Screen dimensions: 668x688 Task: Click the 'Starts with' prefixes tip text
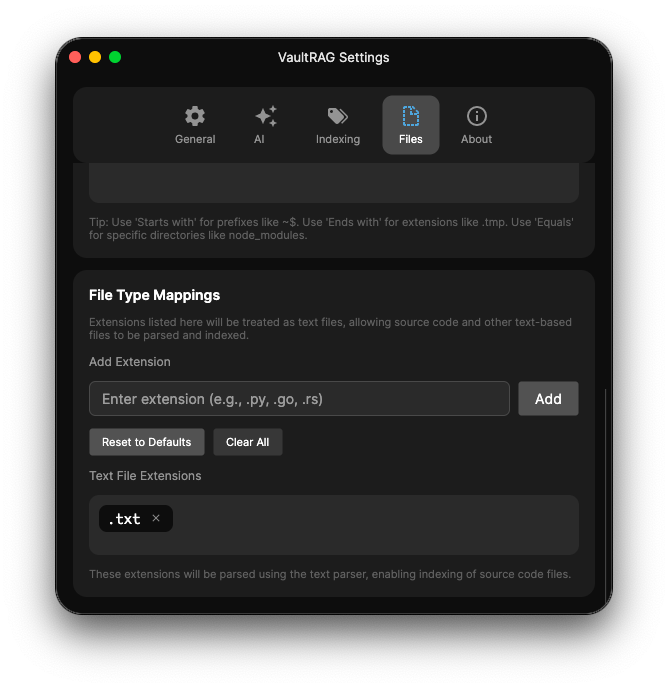[x=331, y=229]
